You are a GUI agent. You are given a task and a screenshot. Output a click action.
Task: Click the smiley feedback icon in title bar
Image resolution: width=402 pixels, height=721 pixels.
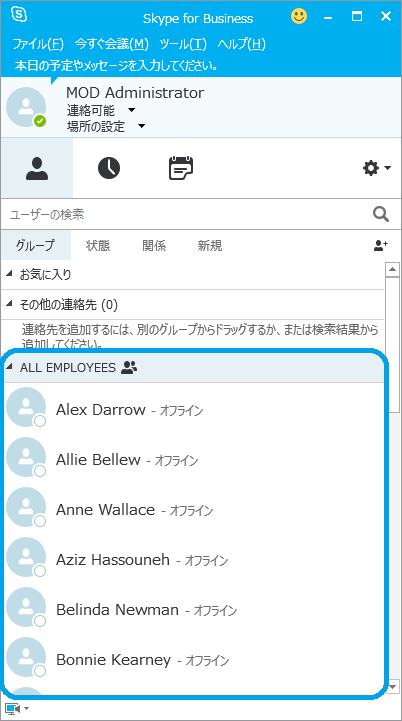coord(299,17)
